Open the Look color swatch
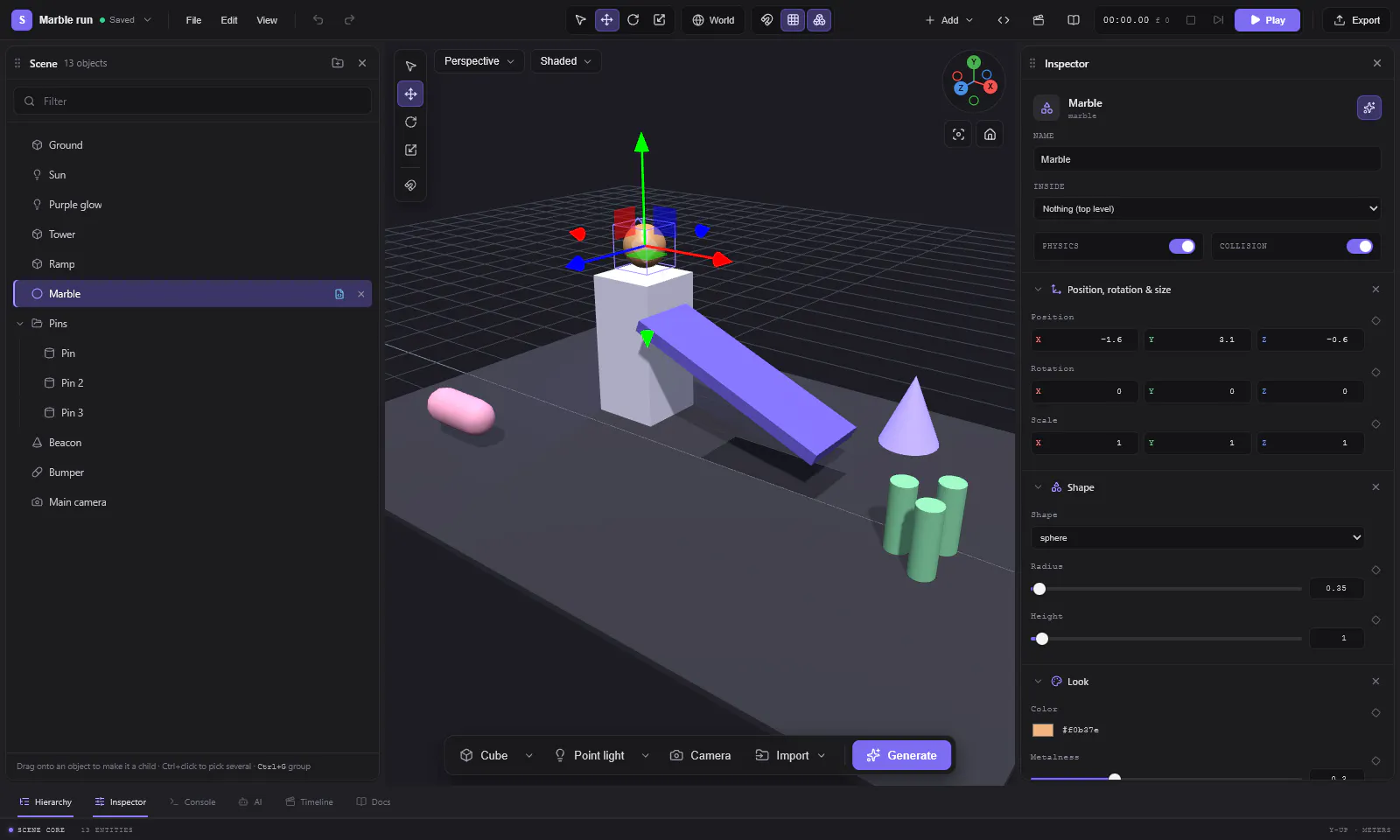The image size is (1400, 840). click(1043, 730)
